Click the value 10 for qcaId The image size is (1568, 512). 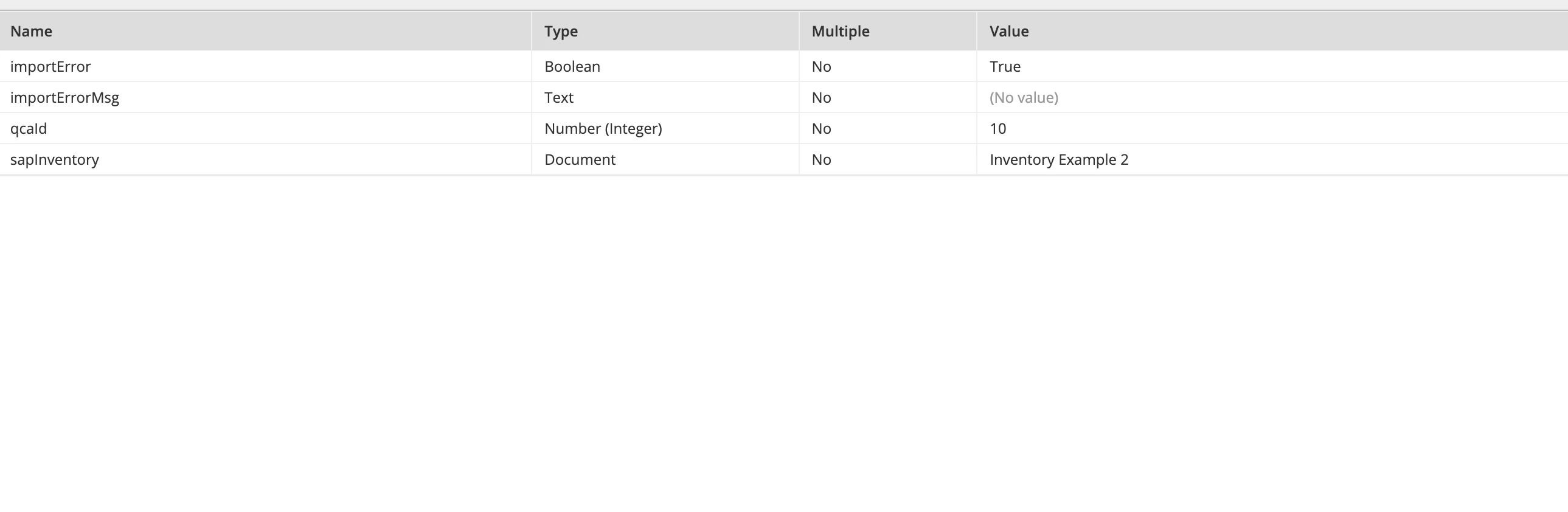(997, 128)
